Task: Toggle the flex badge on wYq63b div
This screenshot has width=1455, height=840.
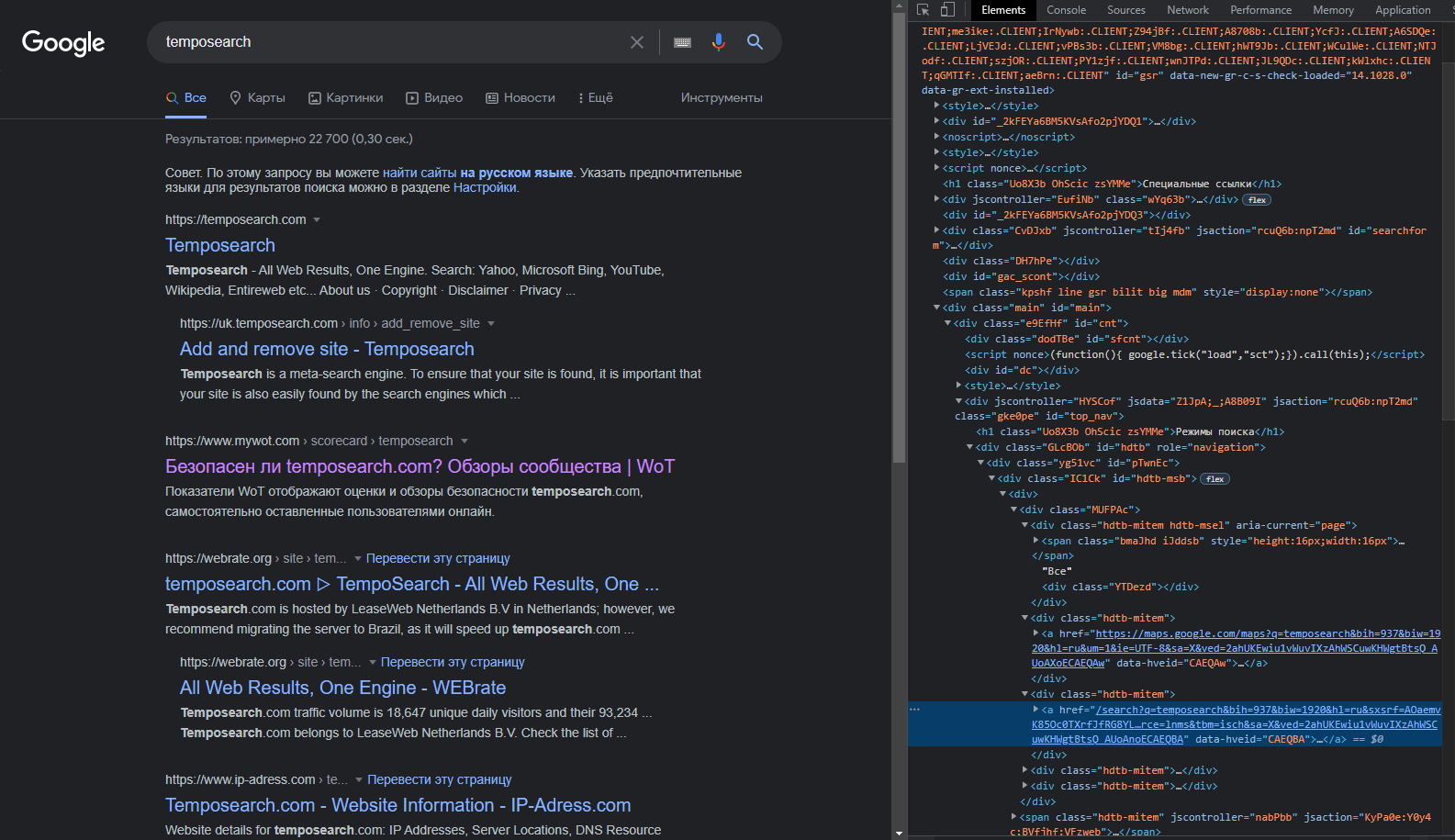Action: [x=1257, y=200]
